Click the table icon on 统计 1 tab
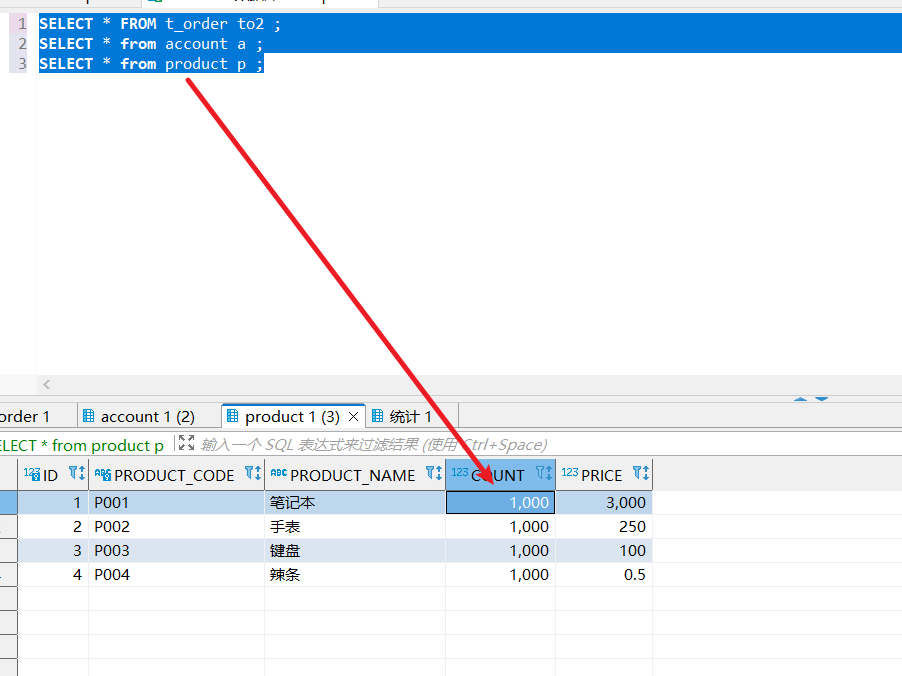The width and height of the screenshot is (902, 676). tap(377, 416)
